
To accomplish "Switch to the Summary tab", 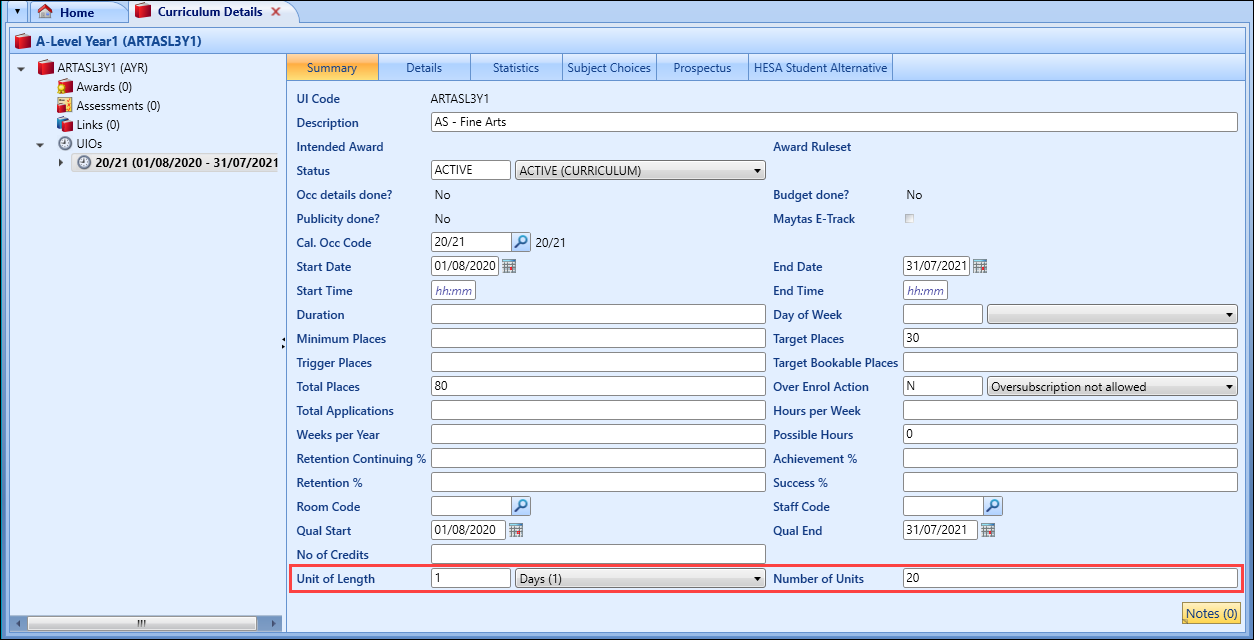I will pyautogui.click(x=332, y=68).
